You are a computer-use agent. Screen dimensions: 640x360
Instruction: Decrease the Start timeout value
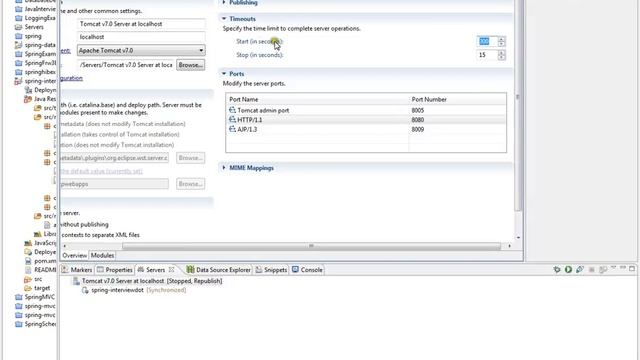[501, 44]
